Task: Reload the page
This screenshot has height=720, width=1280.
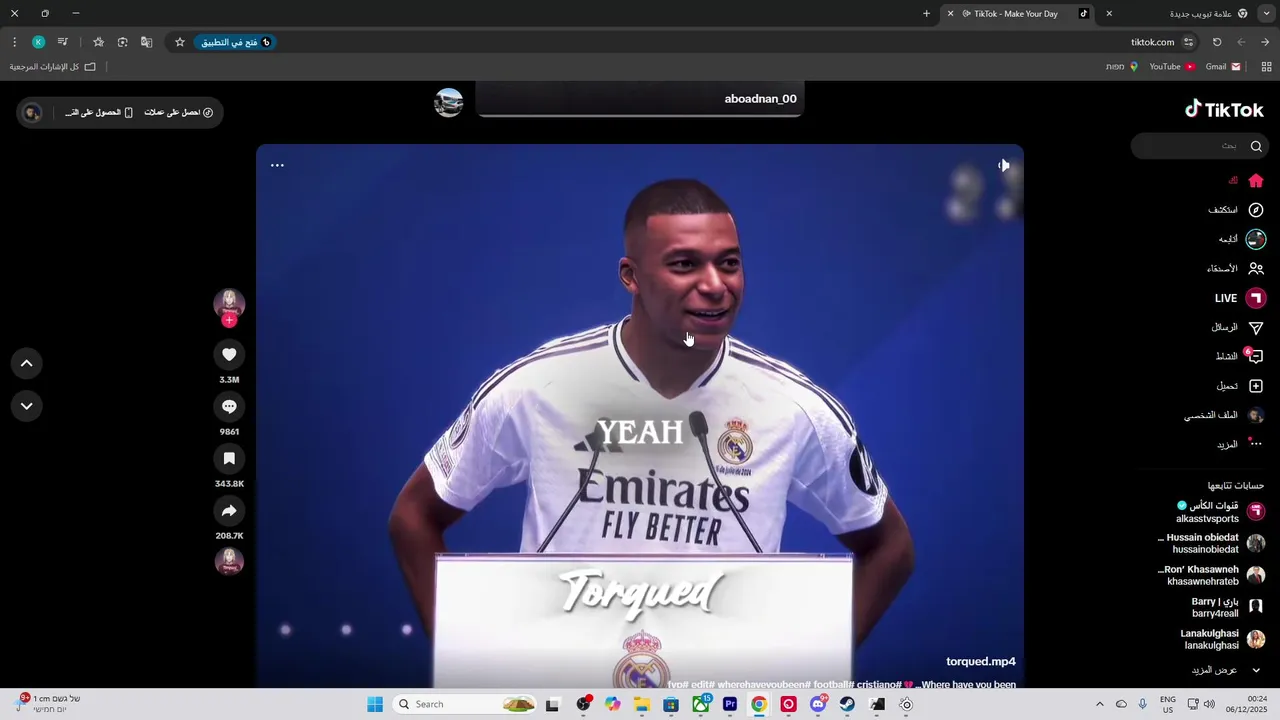Action: (1217, 42)
